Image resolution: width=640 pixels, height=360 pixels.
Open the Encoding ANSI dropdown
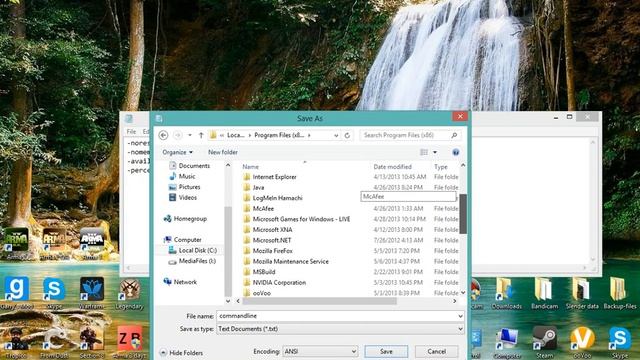[320, 351]
